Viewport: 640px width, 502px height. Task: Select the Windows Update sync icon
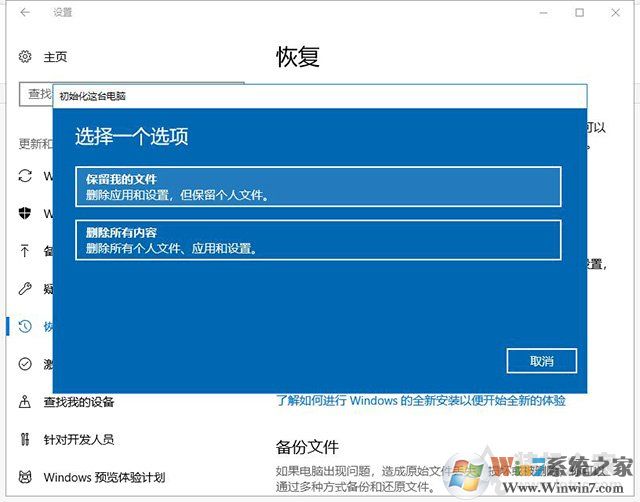click(25, 176)
